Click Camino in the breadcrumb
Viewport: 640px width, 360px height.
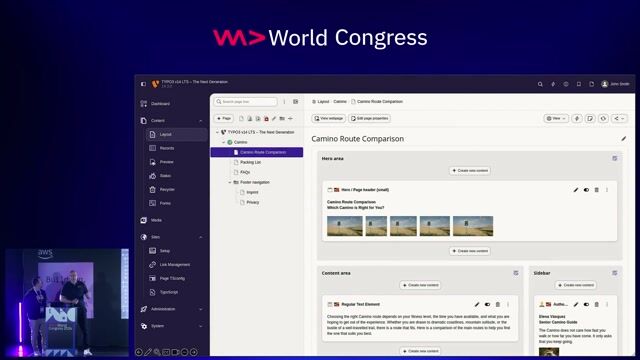[x=340, y=102]
